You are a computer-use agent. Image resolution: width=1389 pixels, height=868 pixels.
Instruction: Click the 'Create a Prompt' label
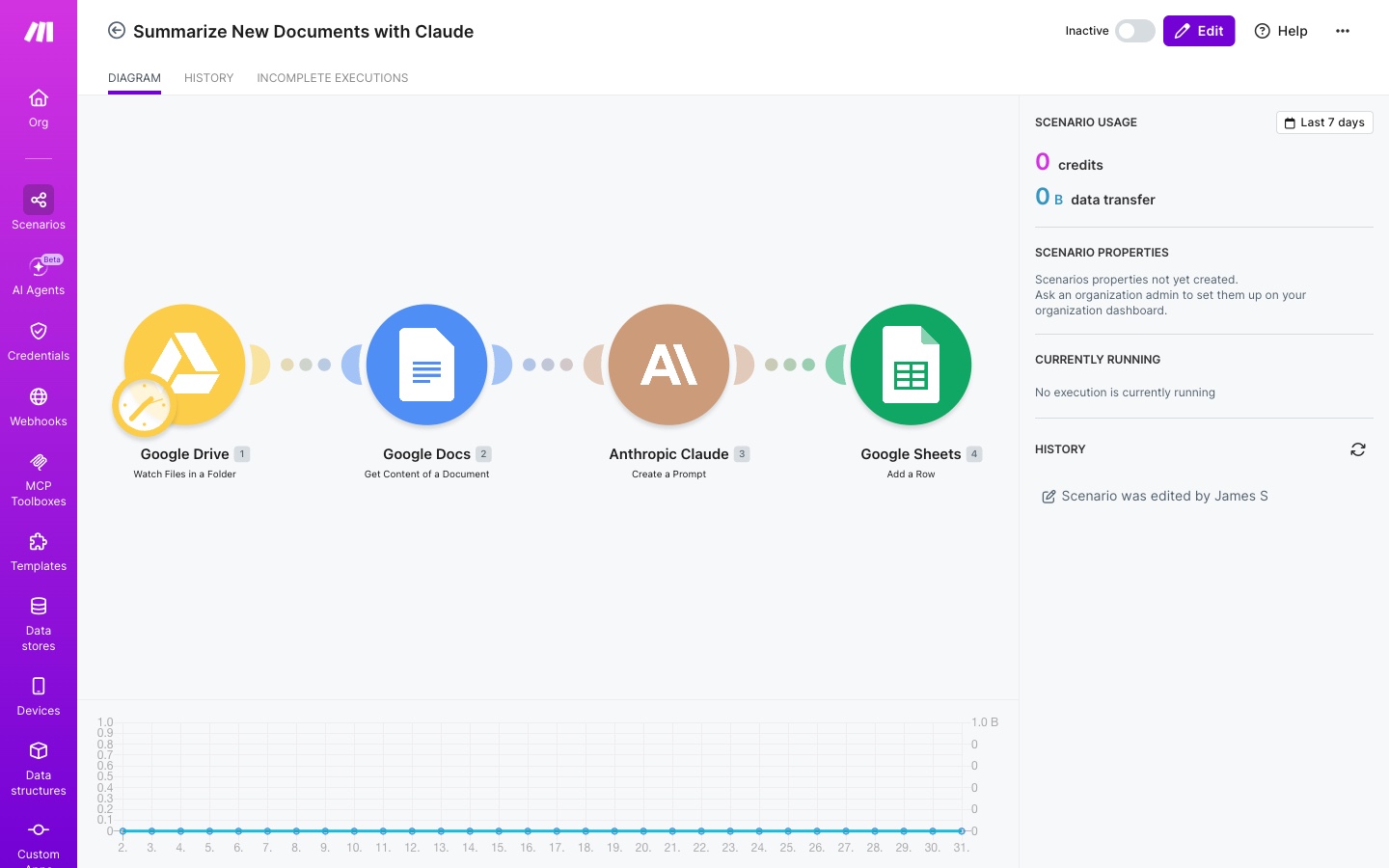click(x=668, y=474)
